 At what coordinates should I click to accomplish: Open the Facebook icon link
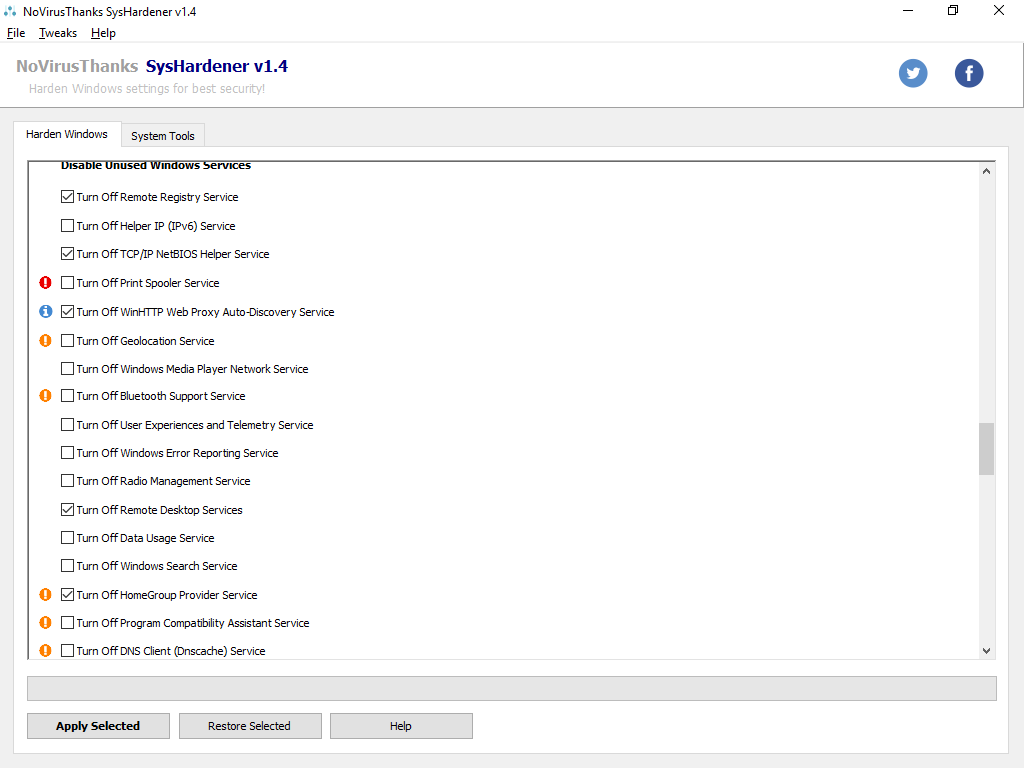point(968,73)
